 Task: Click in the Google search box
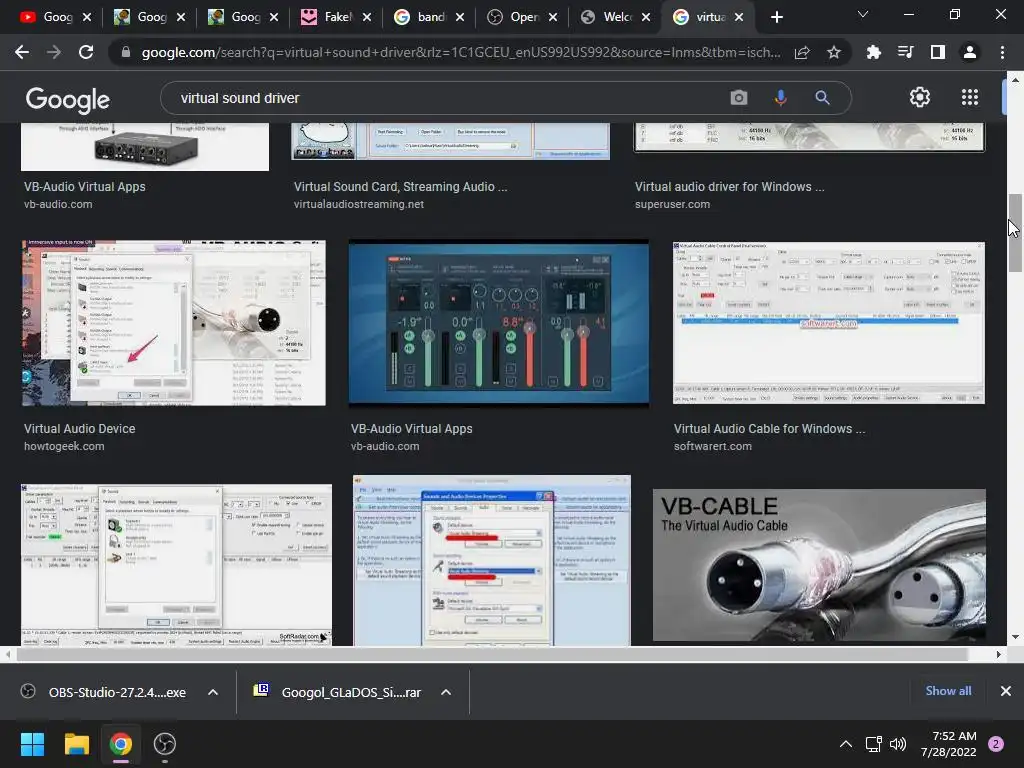pos(444,98)
